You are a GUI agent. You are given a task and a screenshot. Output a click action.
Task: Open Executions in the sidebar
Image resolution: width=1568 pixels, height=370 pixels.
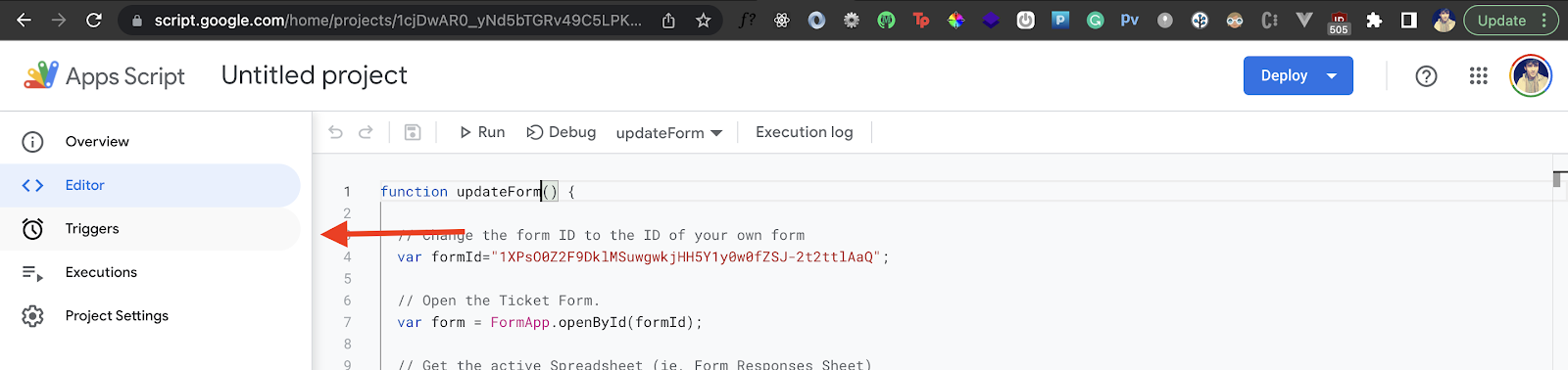click(x=150, y=272)
